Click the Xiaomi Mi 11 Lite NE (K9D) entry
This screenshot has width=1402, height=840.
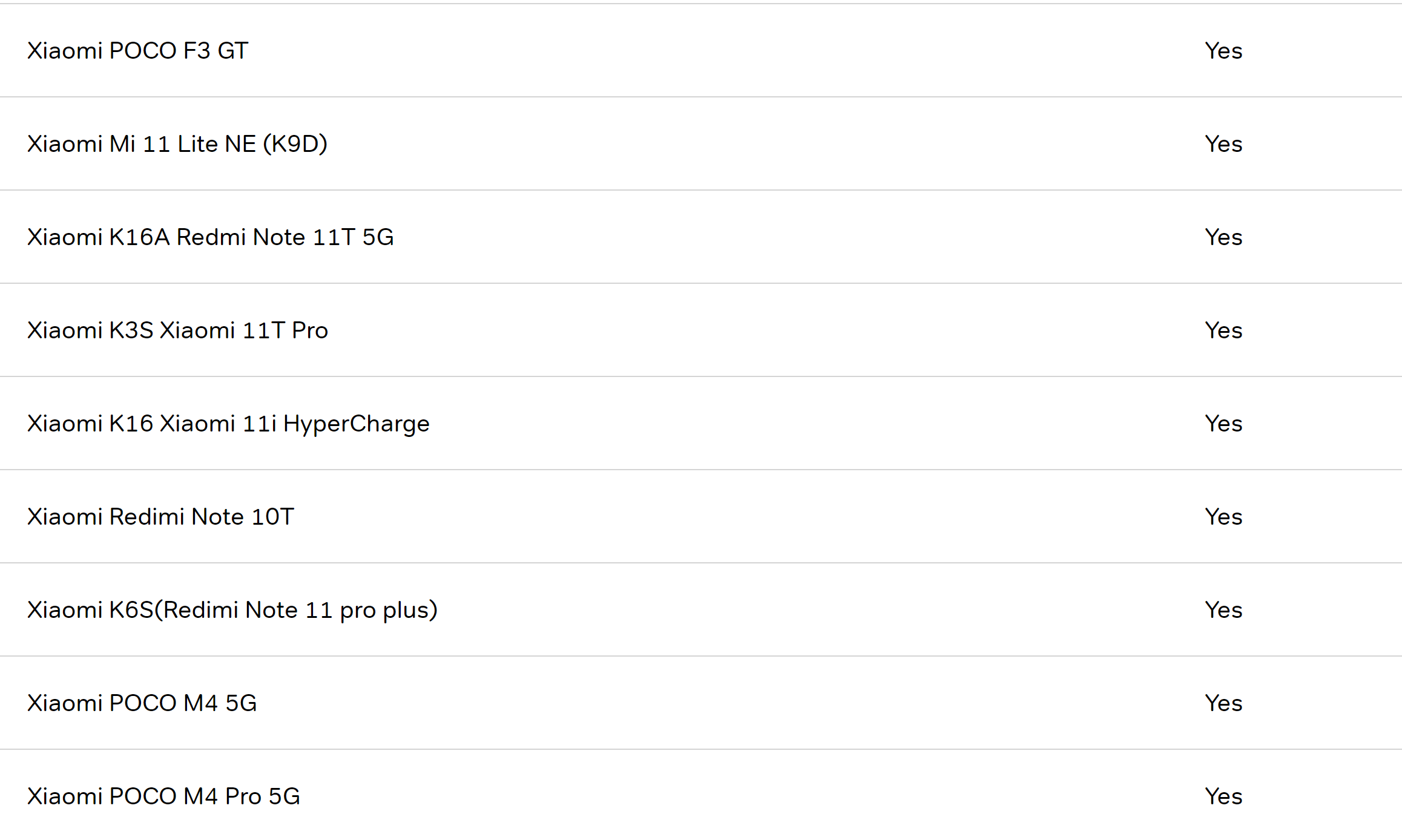[177, 144]
